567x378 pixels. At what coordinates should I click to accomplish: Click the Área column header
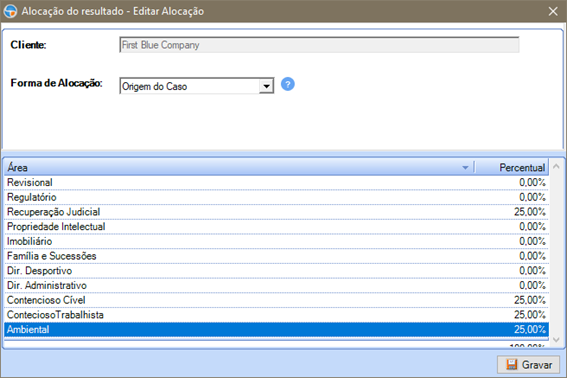(239, 167)
